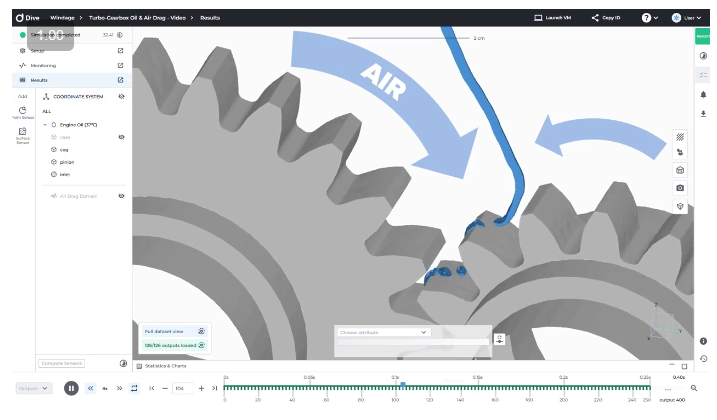Click the round icon below the green button
The height and width of the screenshot is (420, 717).
click(703, 56)
